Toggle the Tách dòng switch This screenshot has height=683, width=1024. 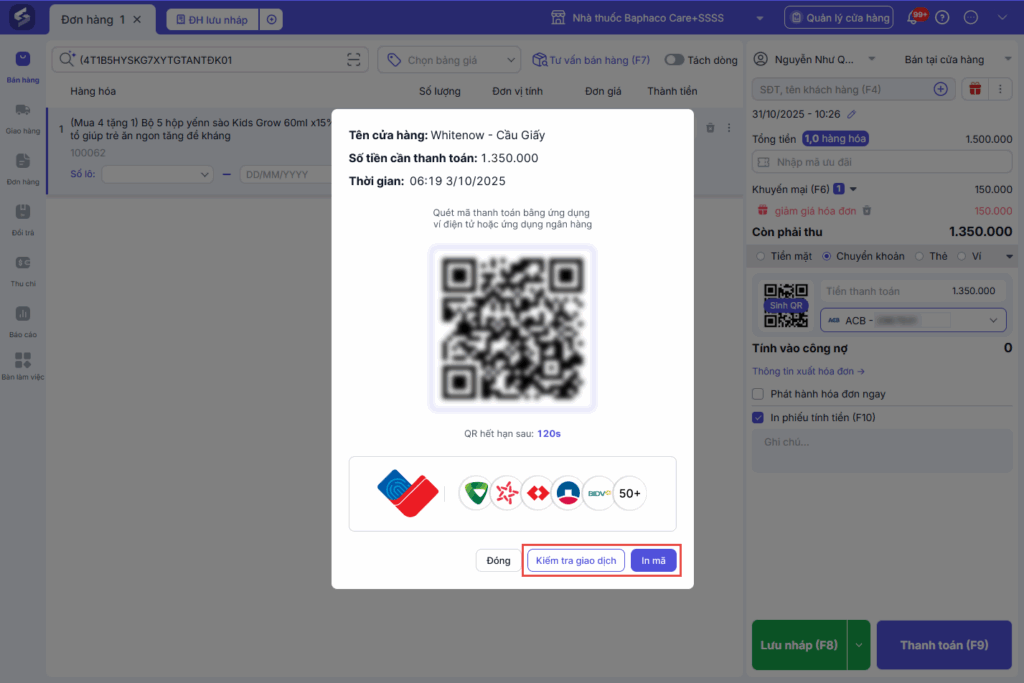coord(674,59)
